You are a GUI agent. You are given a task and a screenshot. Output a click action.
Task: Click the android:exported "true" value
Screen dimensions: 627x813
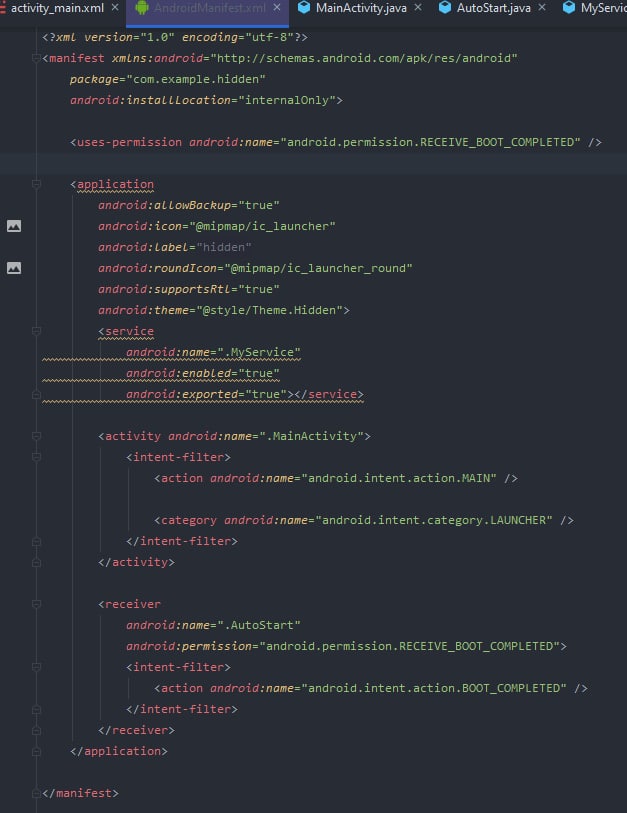266,394
